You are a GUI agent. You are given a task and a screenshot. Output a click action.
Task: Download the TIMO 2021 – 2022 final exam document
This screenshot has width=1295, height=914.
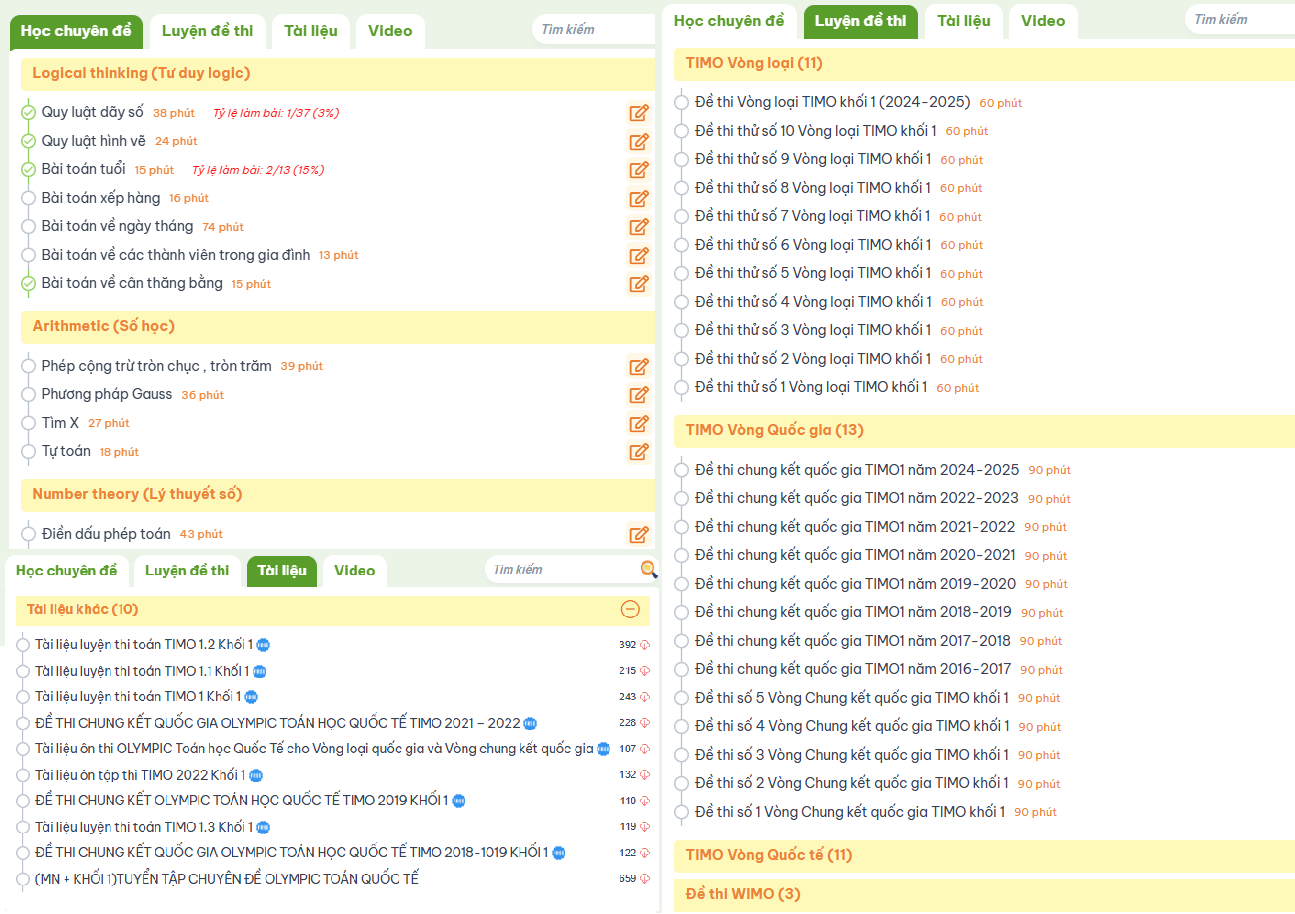click(645, 723)
